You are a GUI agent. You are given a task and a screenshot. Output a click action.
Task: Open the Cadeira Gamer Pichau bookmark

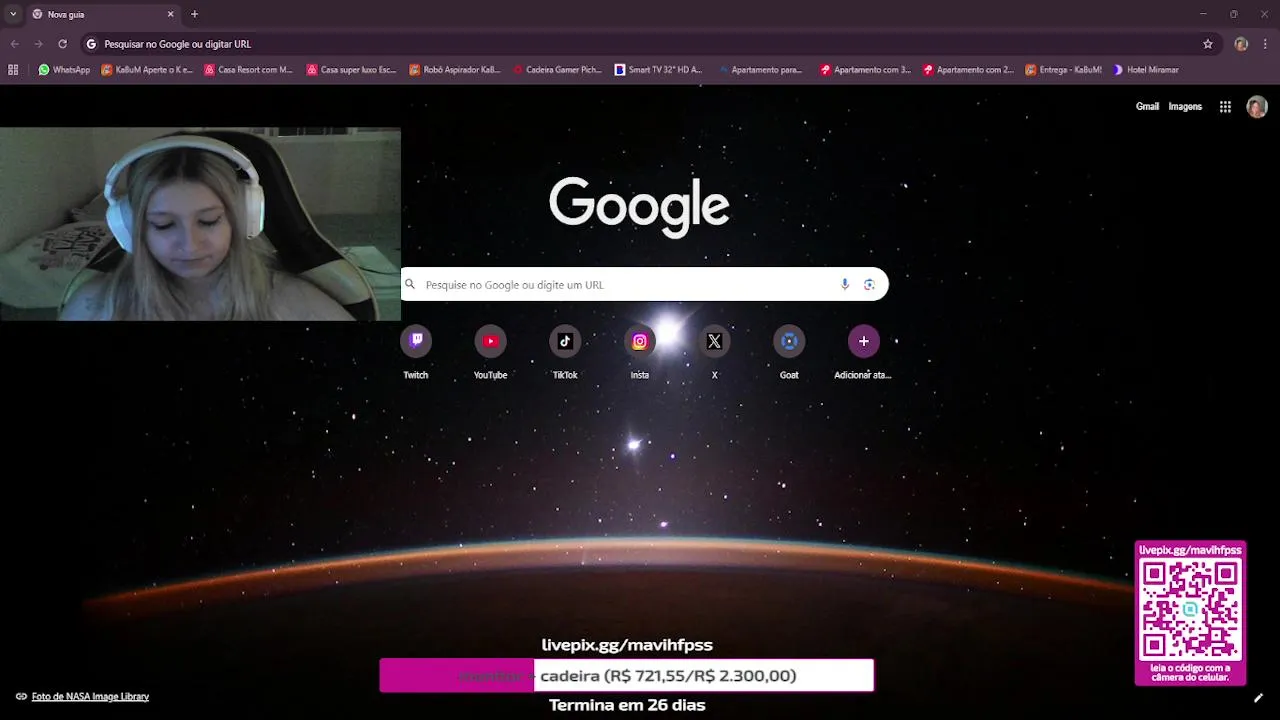coord(558,70)
